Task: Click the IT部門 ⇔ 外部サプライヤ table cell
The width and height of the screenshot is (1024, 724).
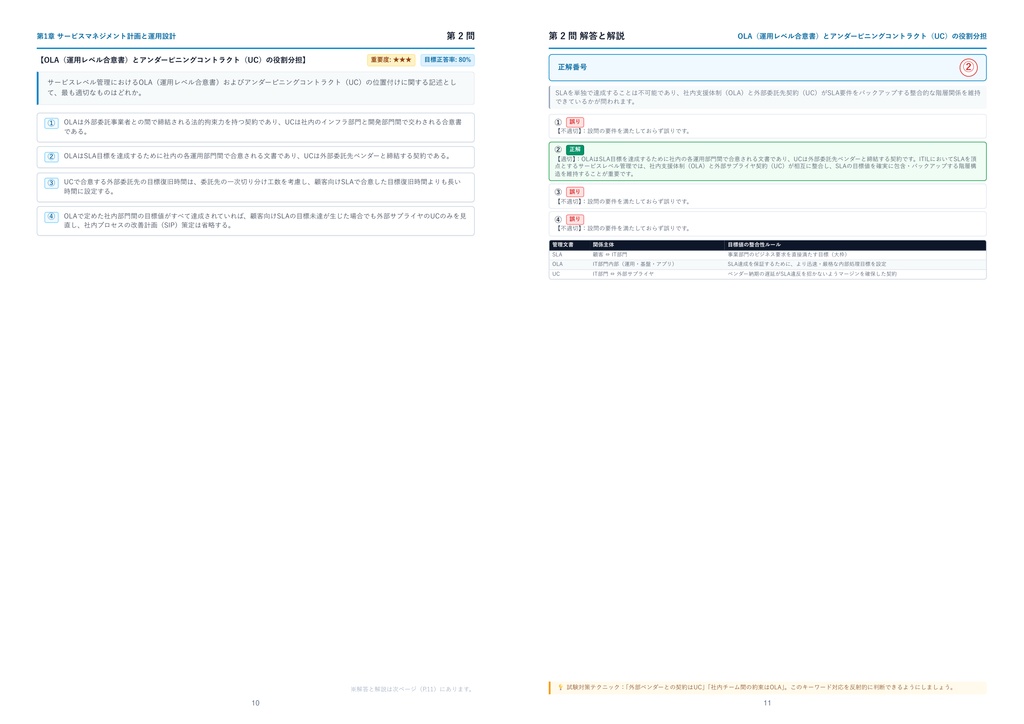Action: (622, 274)
